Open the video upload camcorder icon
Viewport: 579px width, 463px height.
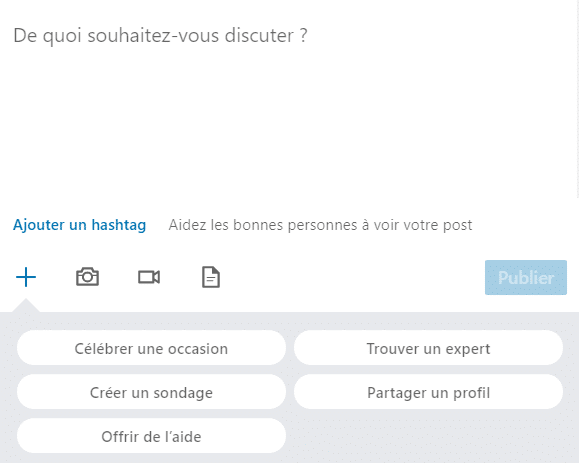[149, 277]
